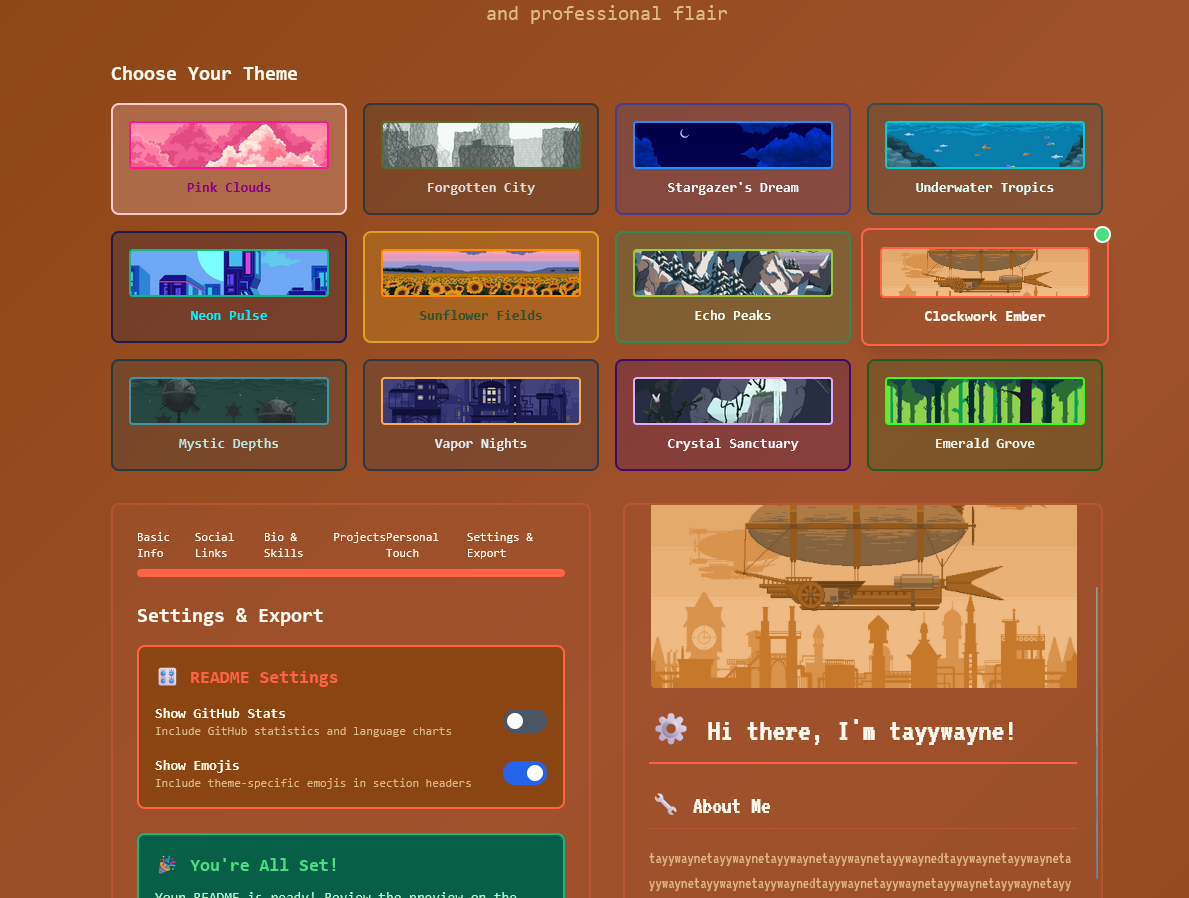Select the Sunflower Fields theme

click(x=481, y=287)
